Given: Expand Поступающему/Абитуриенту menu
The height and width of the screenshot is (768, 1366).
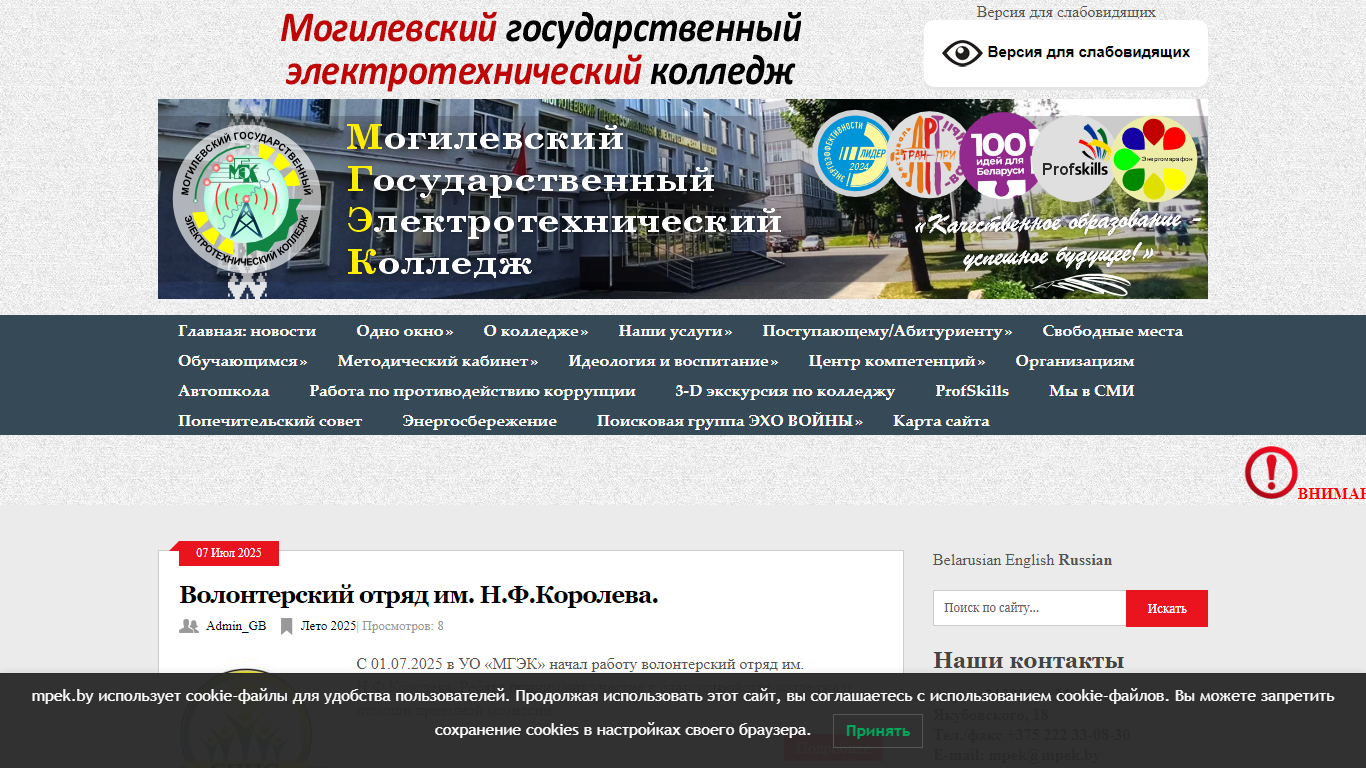Looking at the screenshot, I should (887, 331).
